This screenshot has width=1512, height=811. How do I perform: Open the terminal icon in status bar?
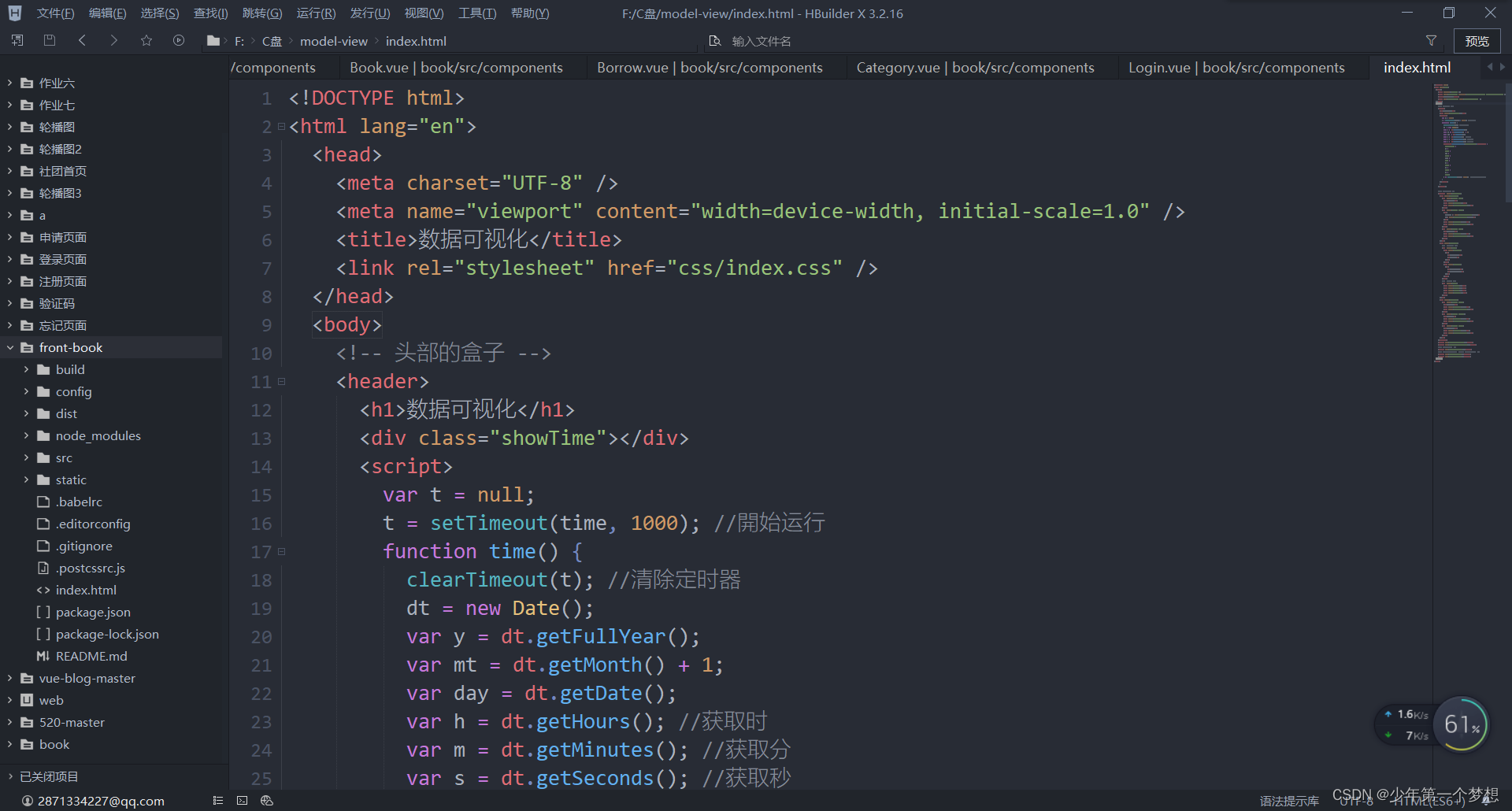coord(242,801)
